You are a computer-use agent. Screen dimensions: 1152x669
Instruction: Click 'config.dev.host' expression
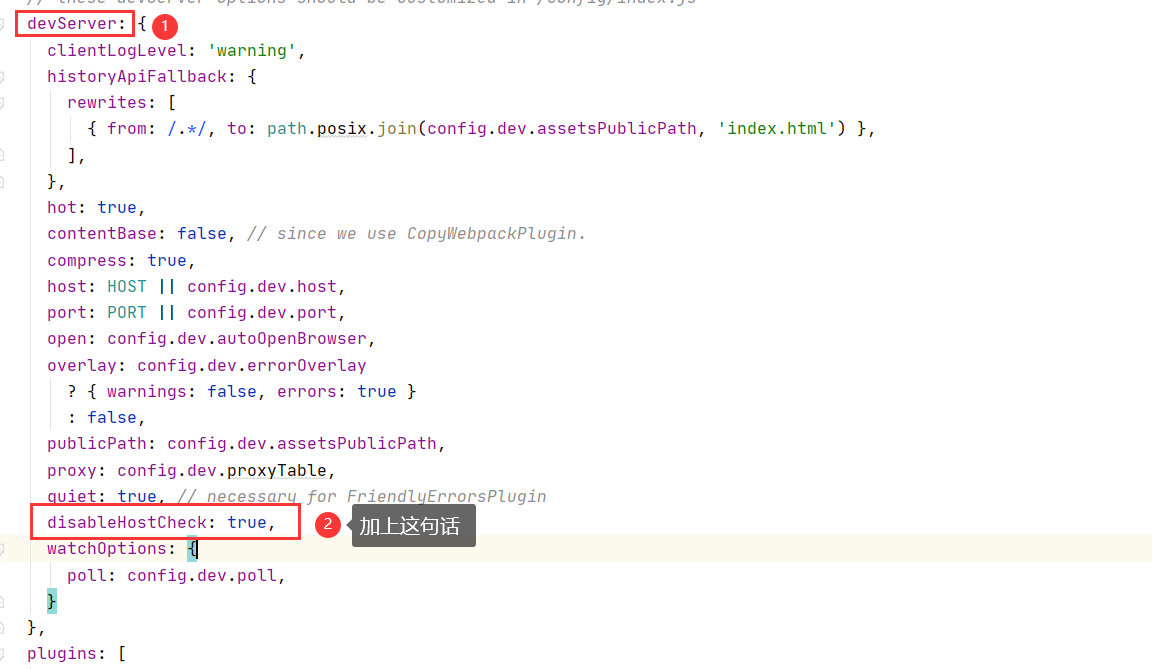(x=262, y=286)
